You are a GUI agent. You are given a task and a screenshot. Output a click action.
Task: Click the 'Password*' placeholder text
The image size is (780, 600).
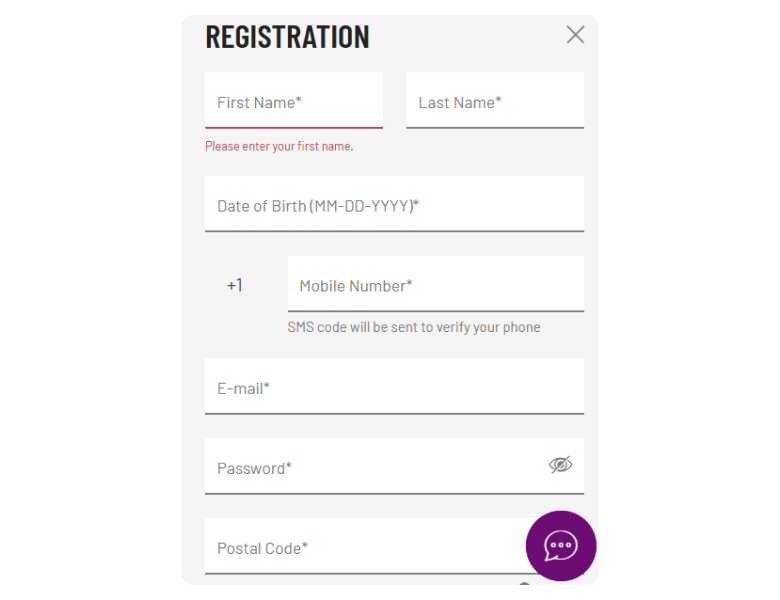click(x=254, y=468)
